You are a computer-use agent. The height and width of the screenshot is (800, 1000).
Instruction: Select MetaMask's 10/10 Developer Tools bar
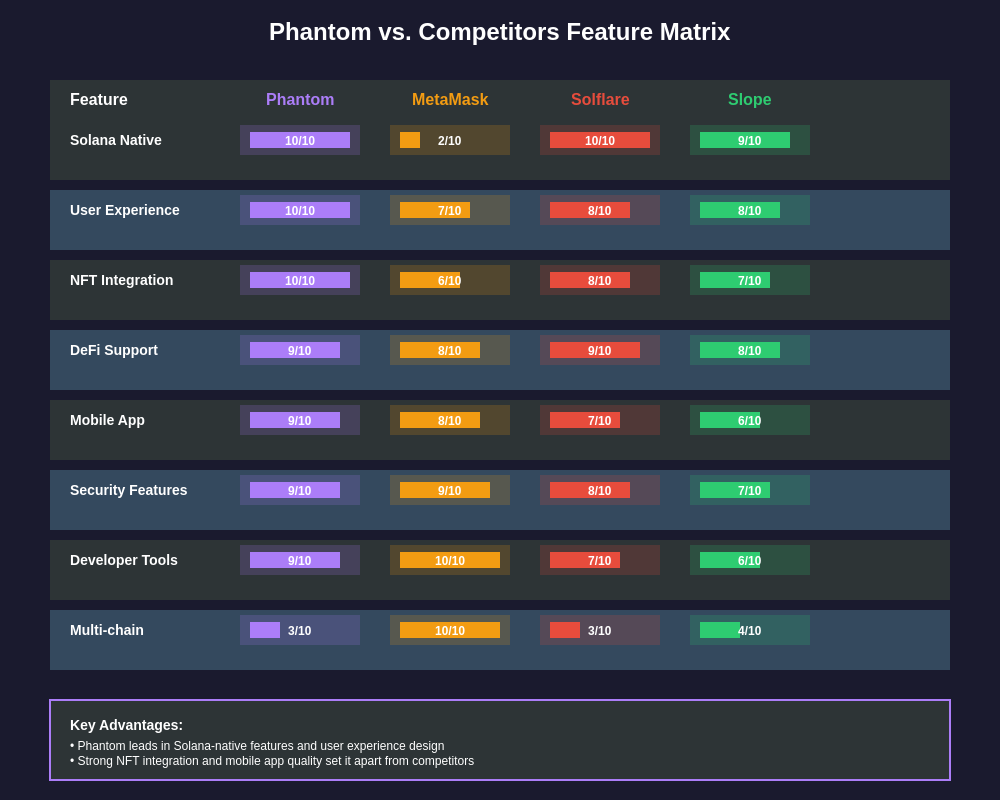(x=450, y=560)
